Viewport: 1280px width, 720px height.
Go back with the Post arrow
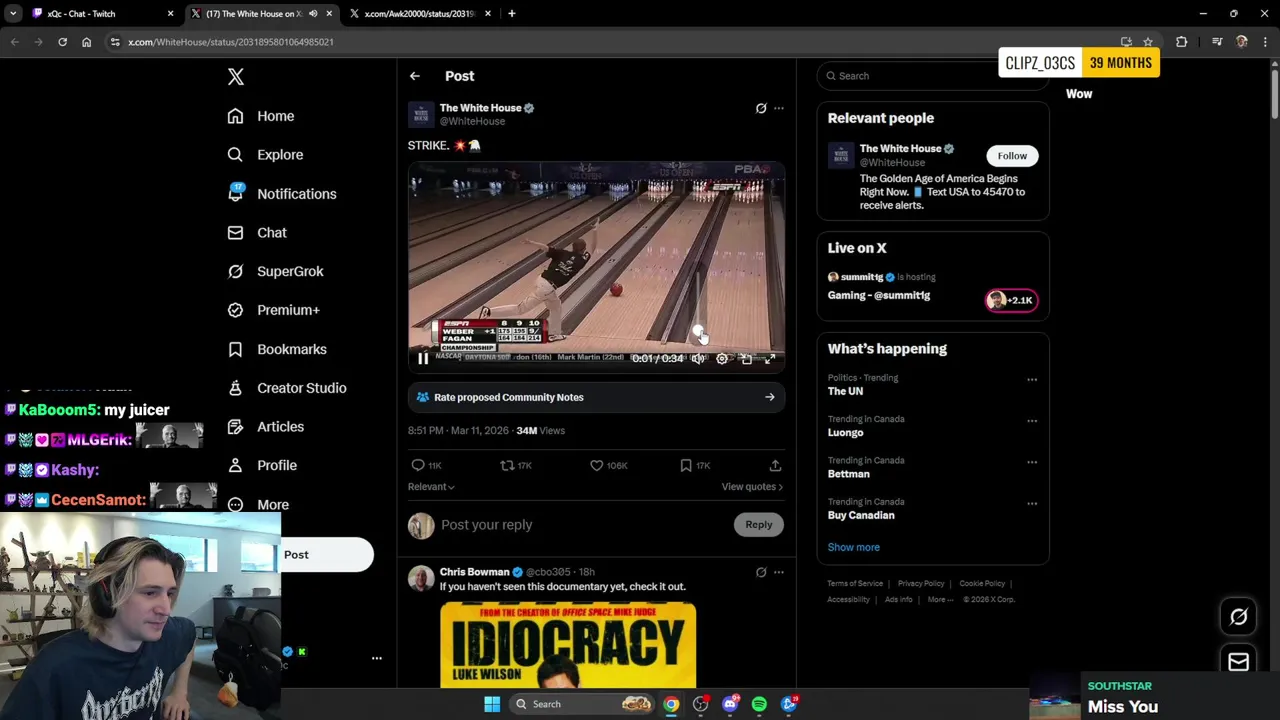pos(415,76)
